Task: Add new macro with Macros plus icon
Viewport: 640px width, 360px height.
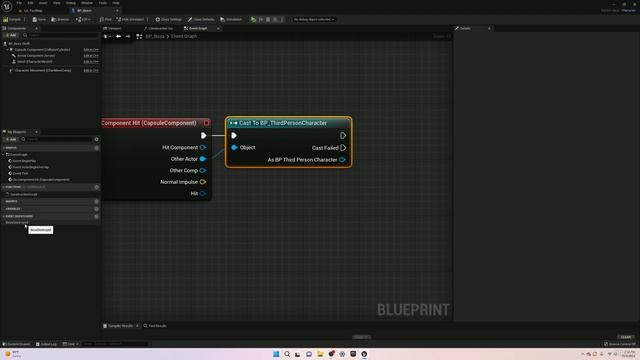Action: 97,201
